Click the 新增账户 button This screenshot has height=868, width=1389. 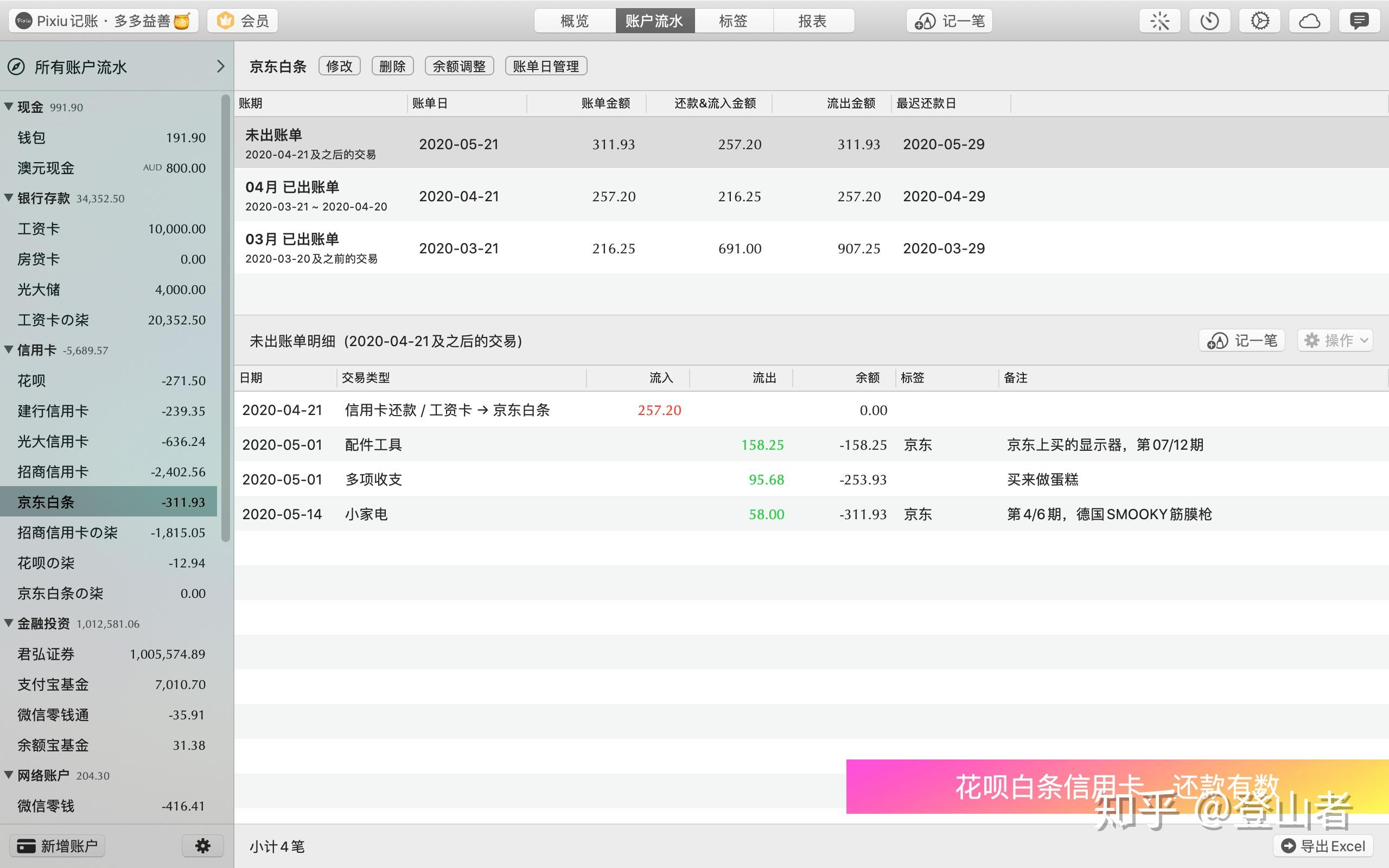click(x=58, y=846)
